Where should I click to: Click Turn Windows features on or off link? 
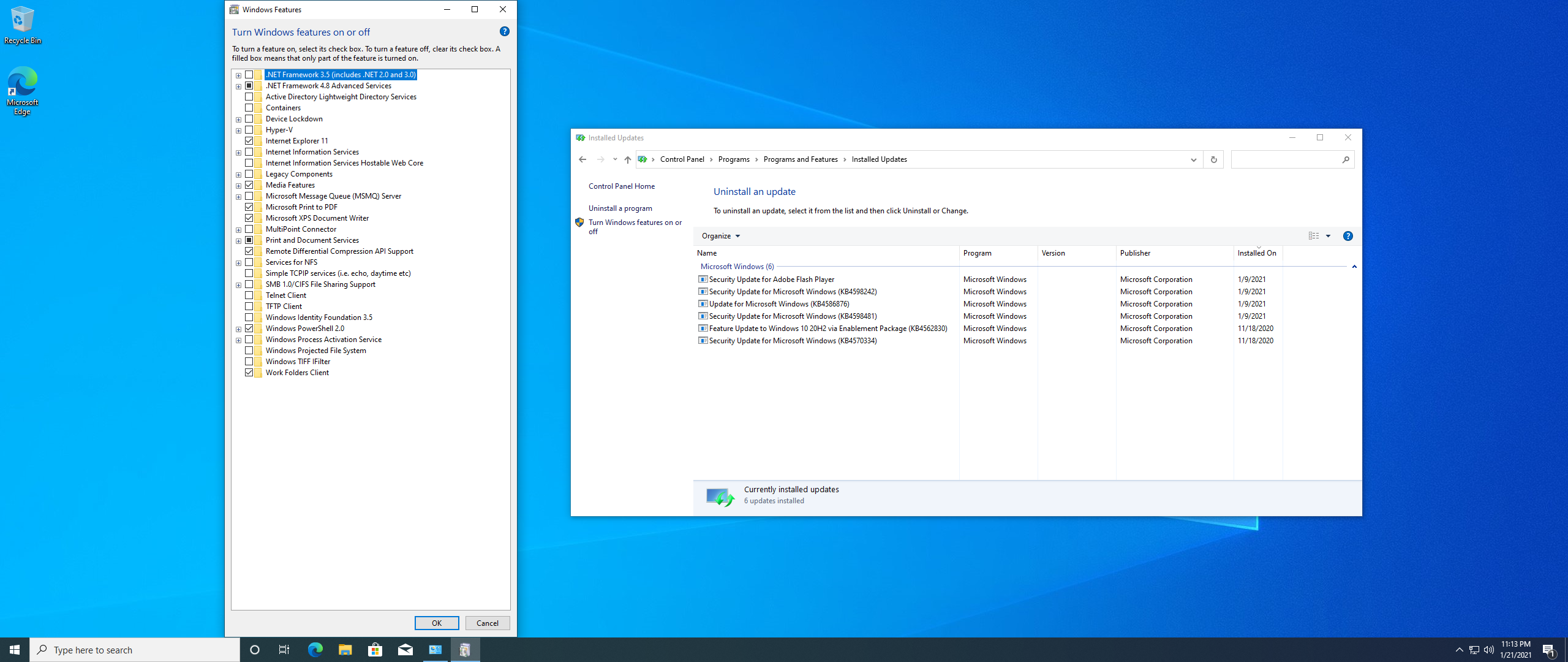tap(635, 227)
